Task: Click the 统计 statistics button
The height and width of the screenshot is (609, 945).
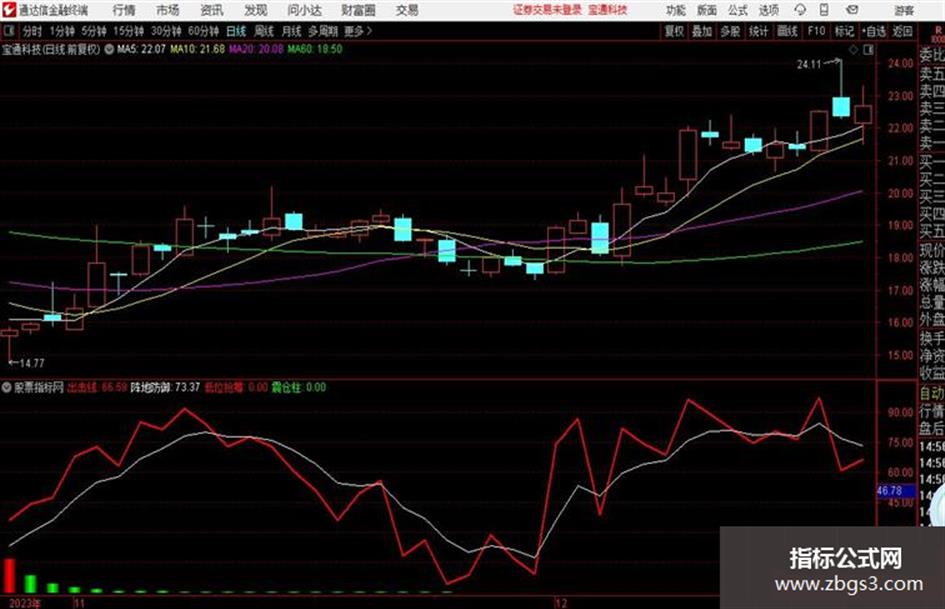Action: tap(759, 31)
